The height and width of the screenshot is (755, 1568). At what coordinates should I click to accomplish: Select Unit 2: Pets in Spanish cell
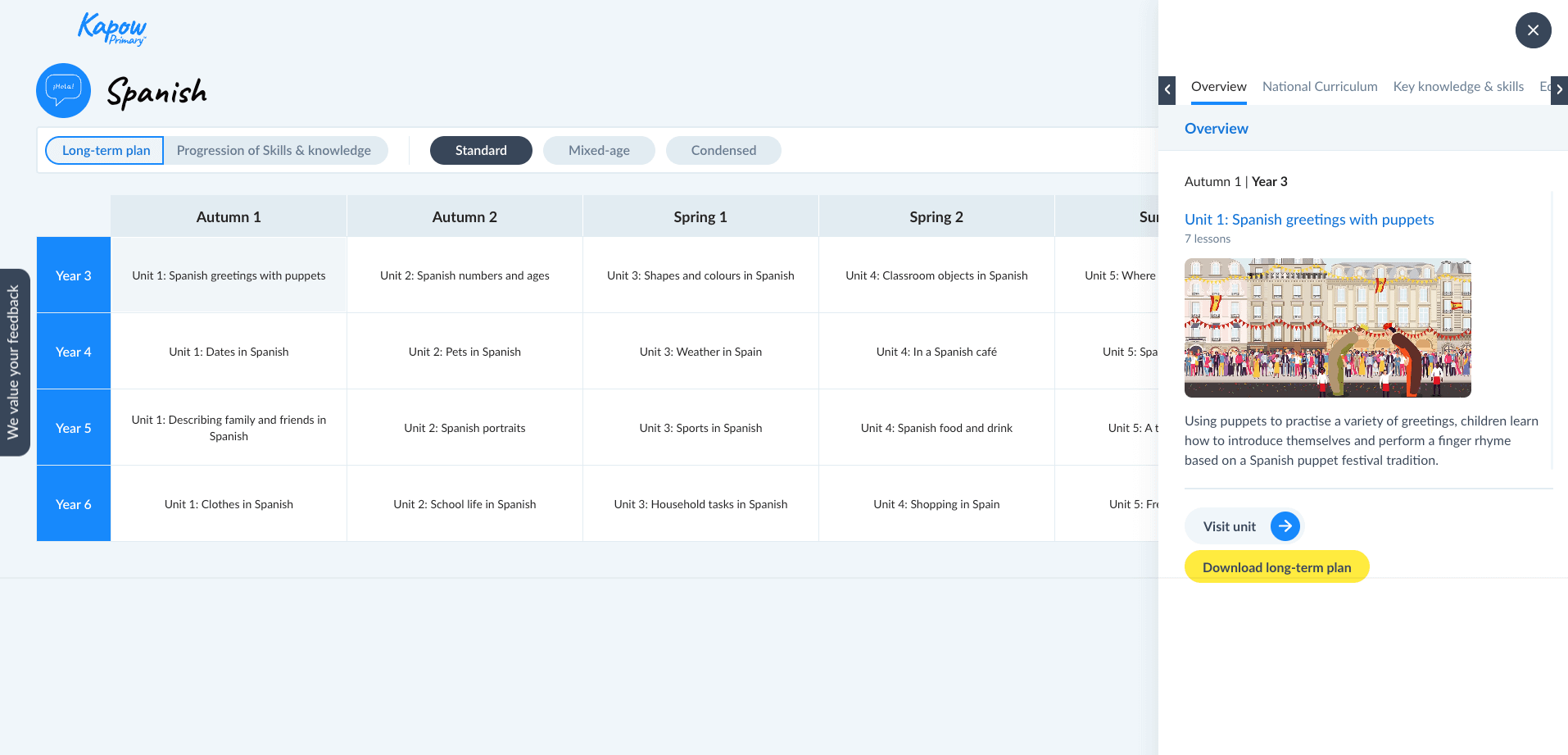[x=465, y=352]
